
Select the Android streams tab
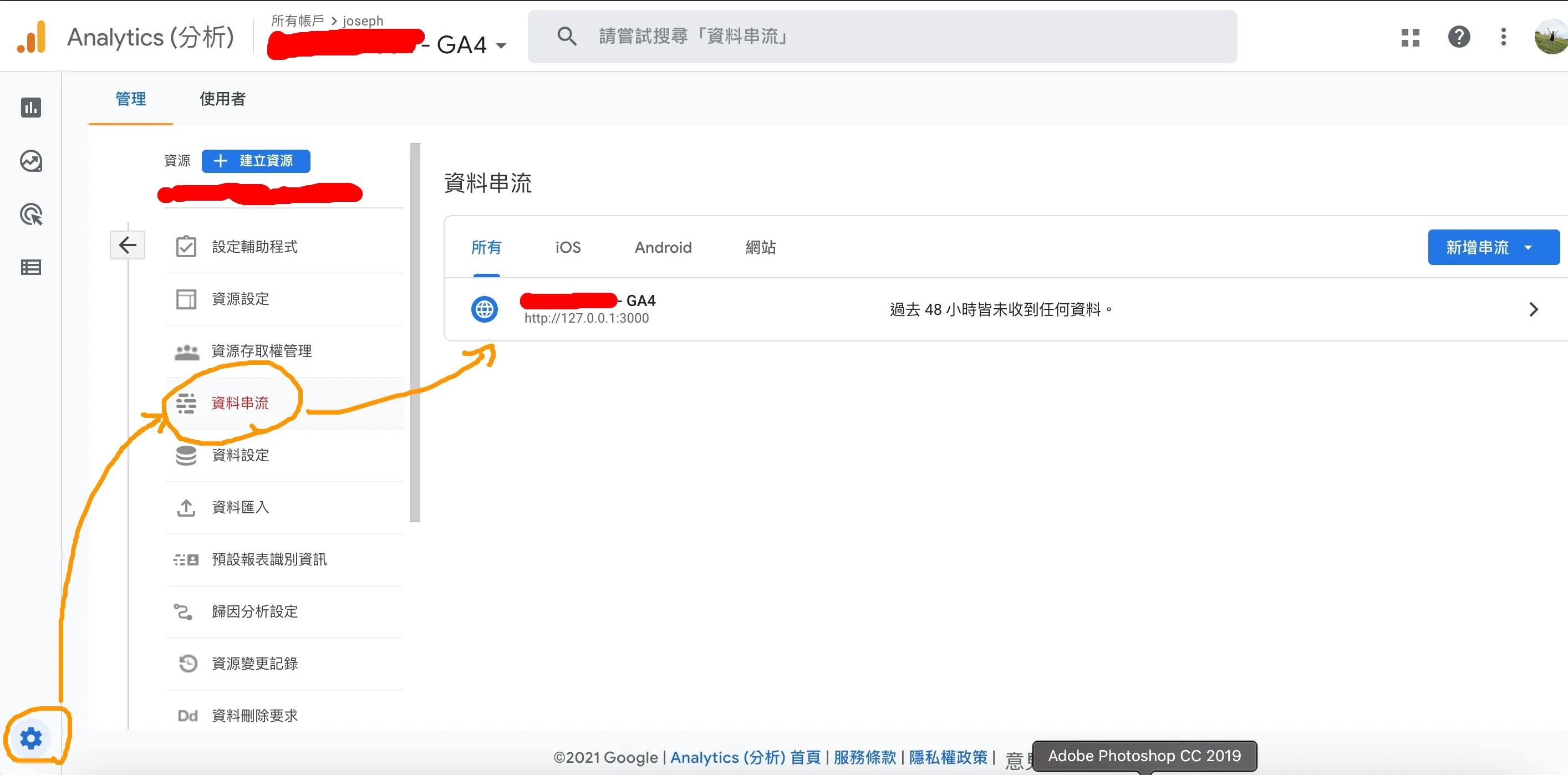663,247
